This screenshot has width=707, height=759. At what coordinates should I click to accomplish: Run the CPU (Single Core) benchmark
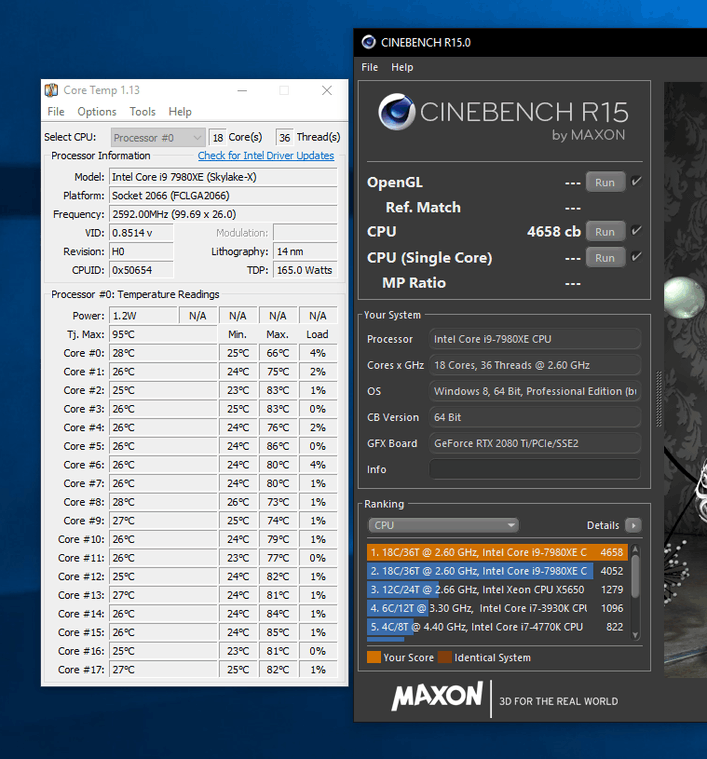pos(605,258)
